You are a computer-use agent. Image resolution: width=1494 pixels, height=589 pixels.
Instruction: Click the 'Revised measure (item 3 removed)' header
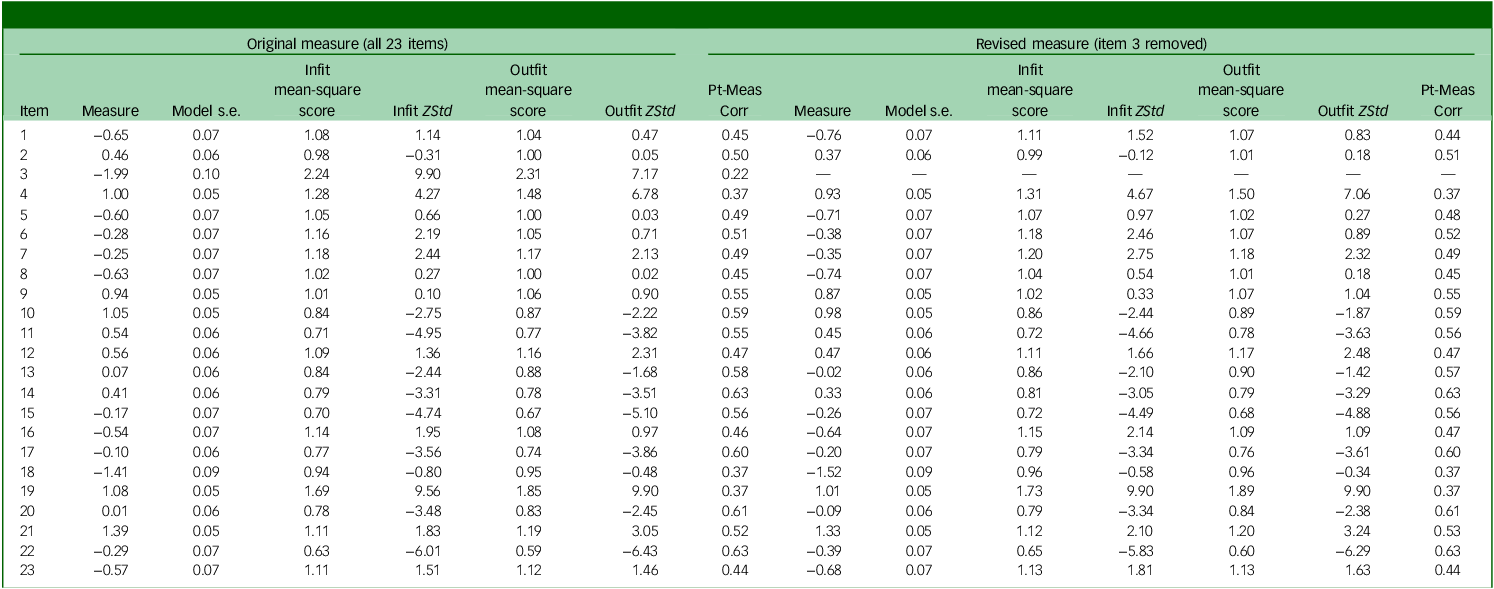[1091, 44]
